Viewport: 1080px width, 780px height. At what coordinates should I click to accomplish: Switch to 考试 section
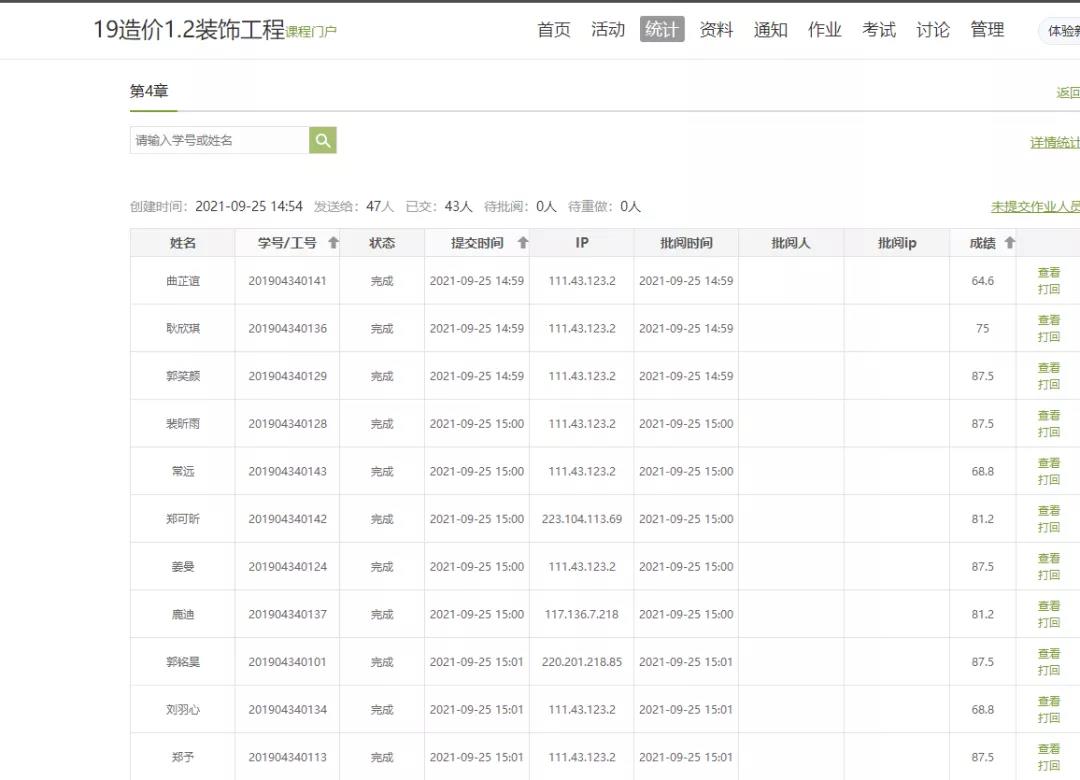click(x=878, y=30)
